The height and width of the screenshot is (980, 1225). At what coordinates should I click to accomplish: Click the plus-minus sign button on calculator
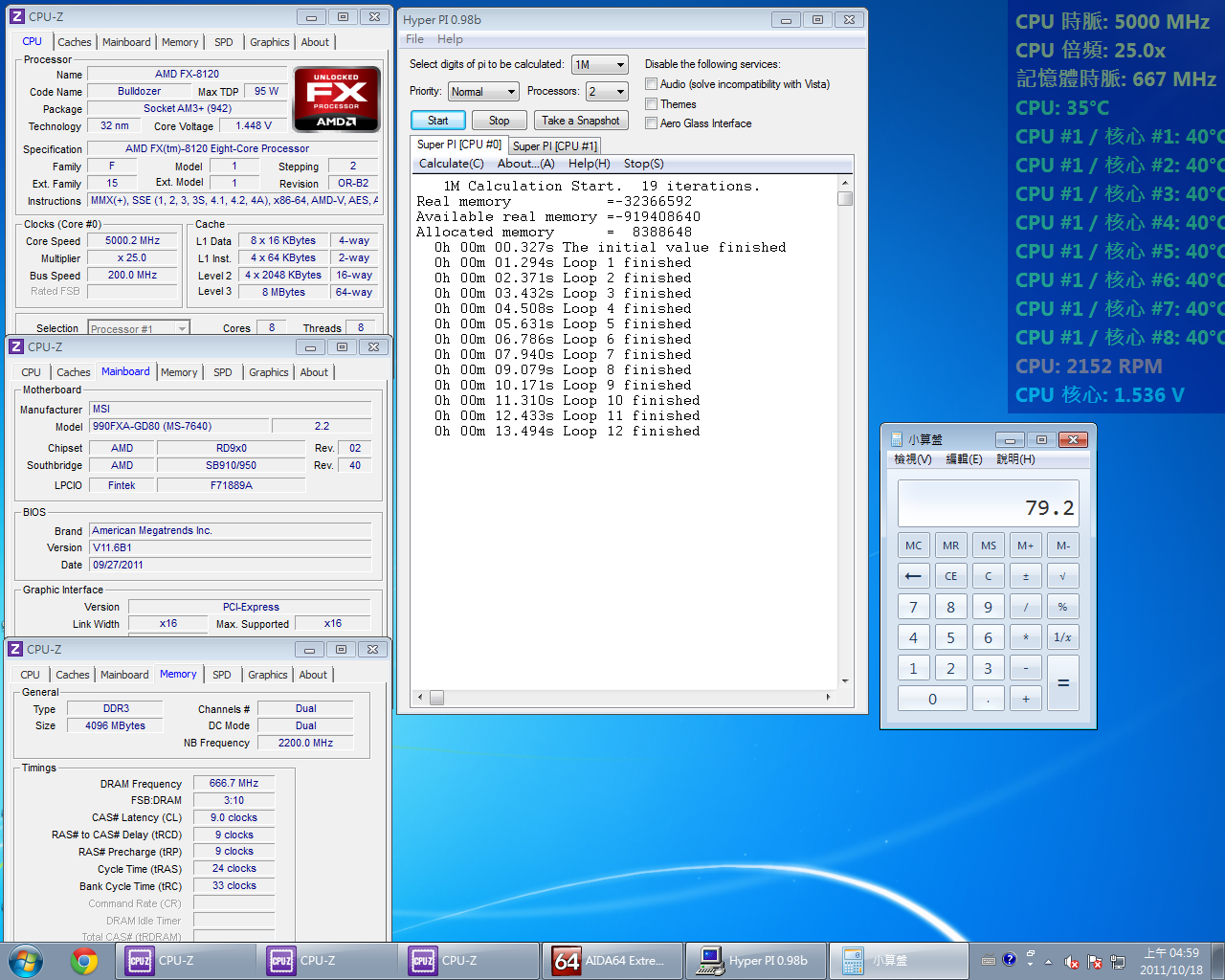point(1025,576)
